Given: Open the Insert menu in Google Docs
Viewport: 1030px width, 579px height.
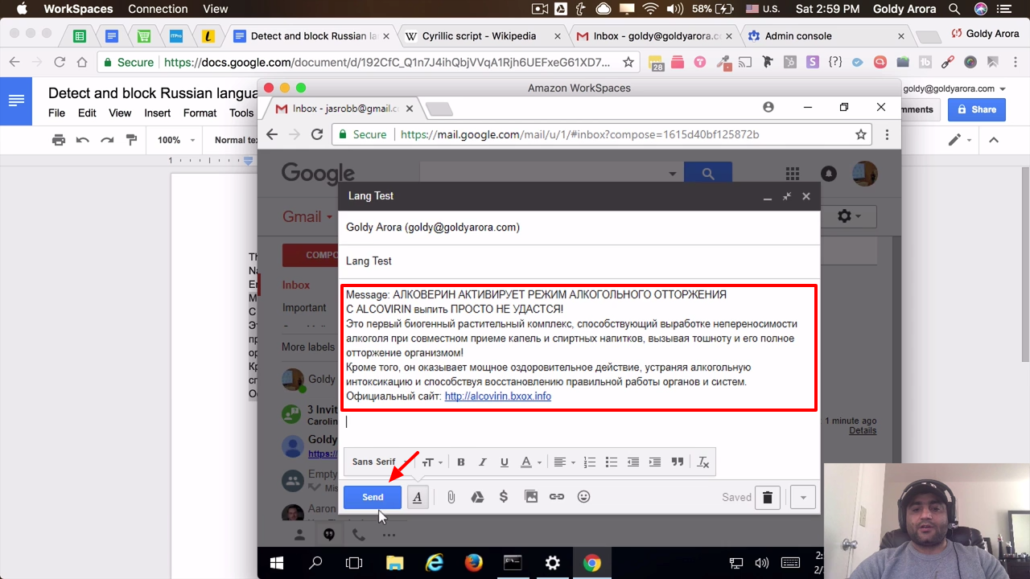Looking at the screenshot, I should [157, 113].
